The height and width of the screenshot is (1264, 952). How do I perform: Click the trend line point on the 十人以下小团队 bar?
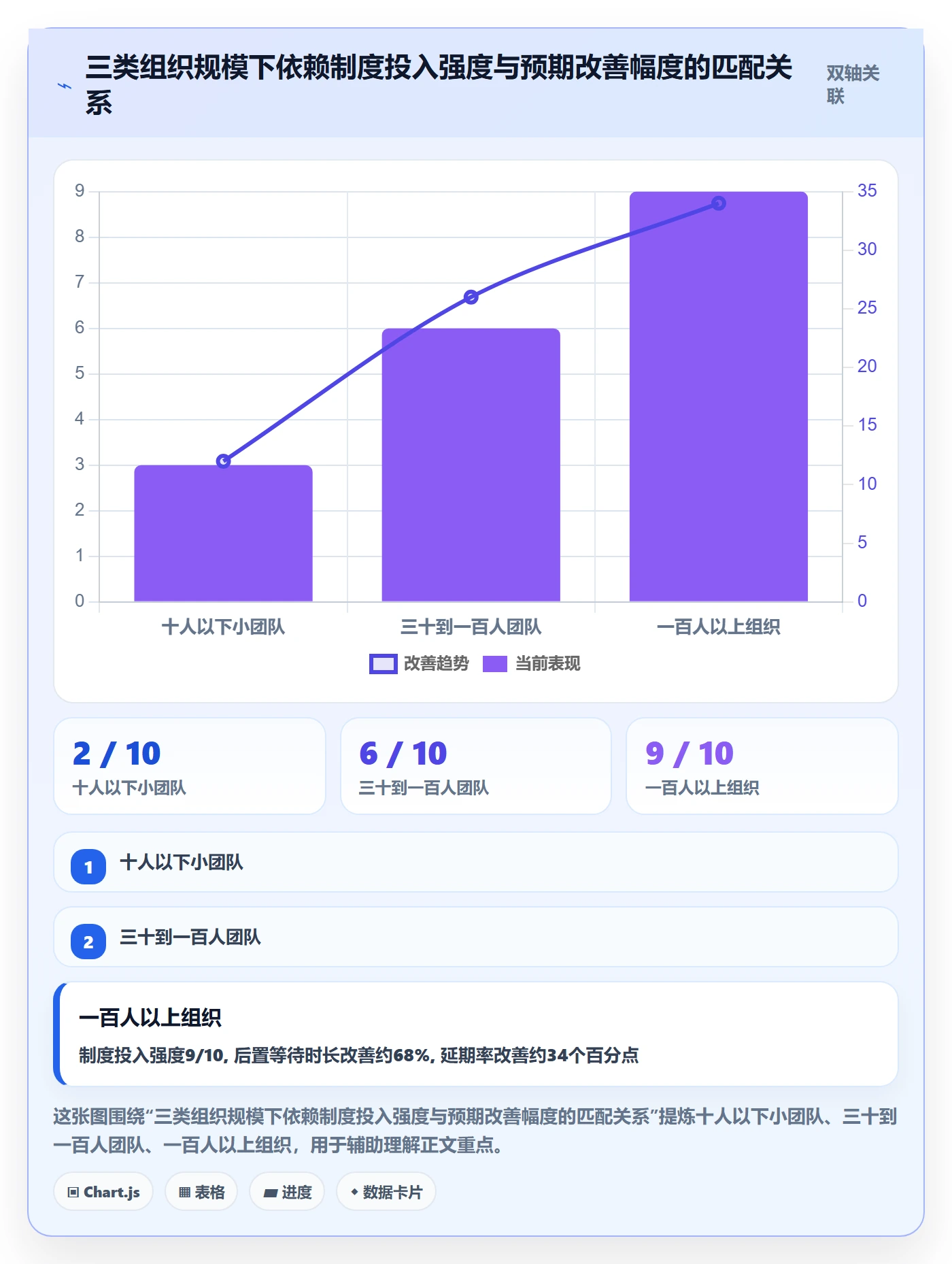point(223,461)
